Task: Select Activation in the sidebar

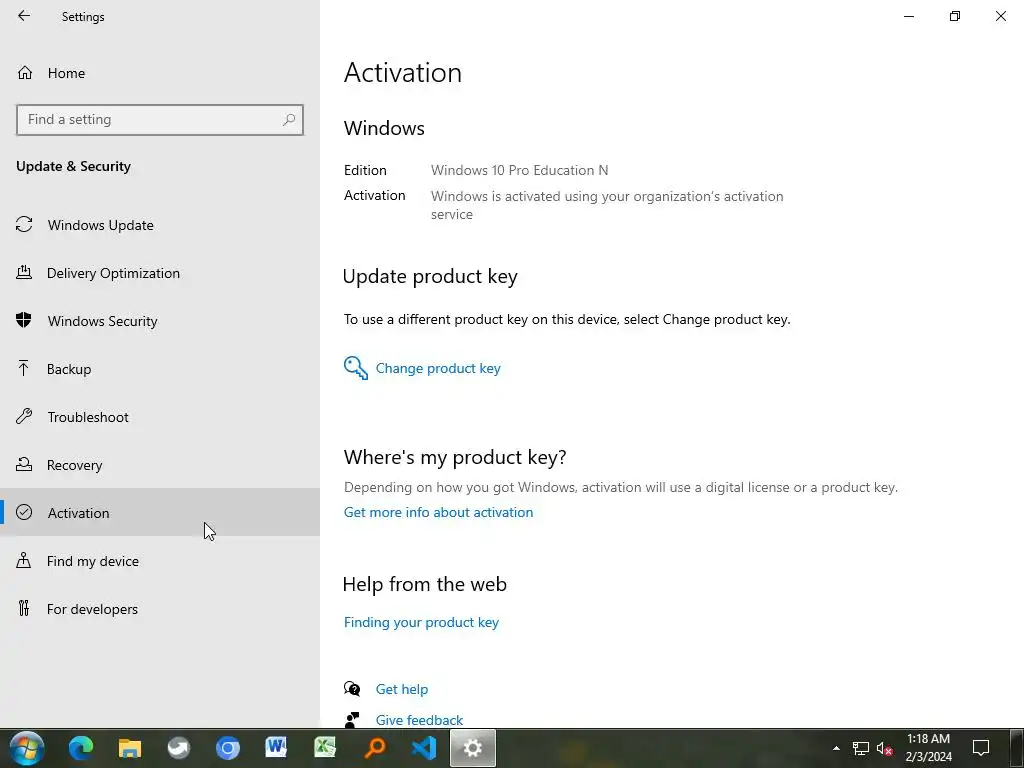Action: click(160, 513)
